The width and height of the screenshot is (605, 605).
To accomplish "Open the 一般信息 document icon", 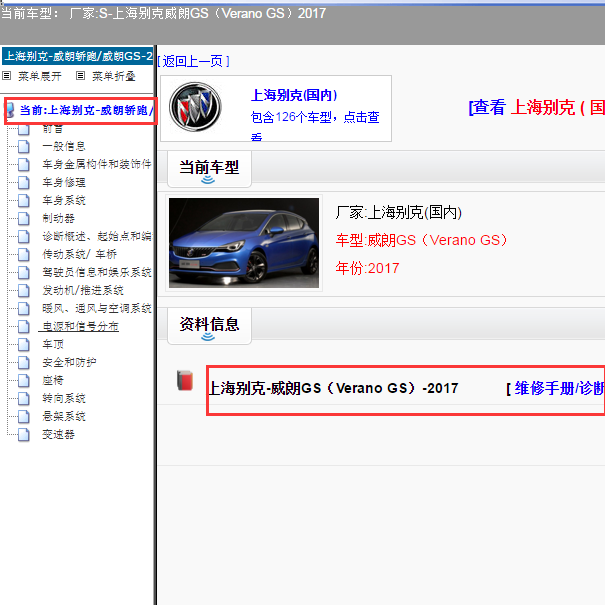I will point(24,146).
